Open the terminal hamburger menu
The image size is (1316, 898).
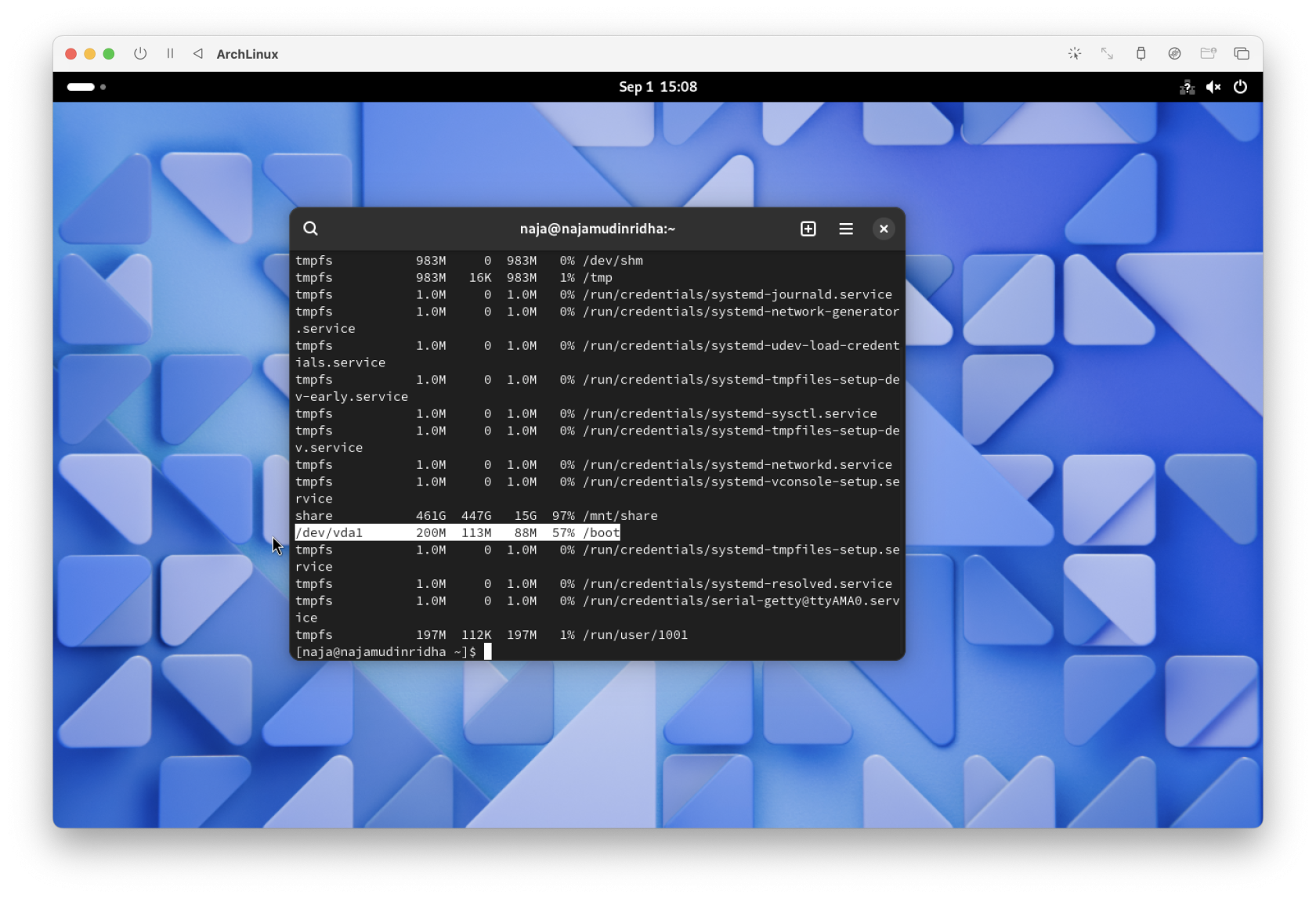pos(846,229)
